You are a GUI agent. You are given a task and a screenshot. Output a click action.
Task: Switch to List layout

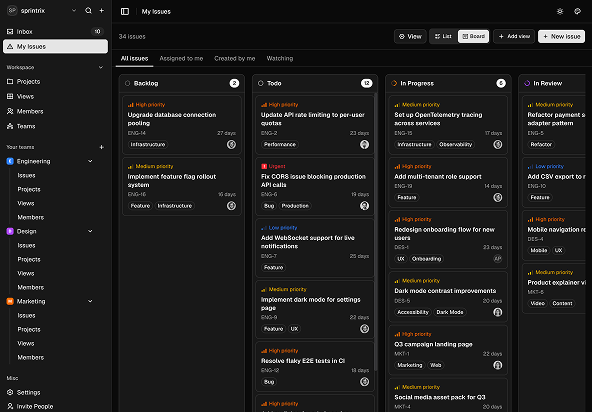coord(443,36)
